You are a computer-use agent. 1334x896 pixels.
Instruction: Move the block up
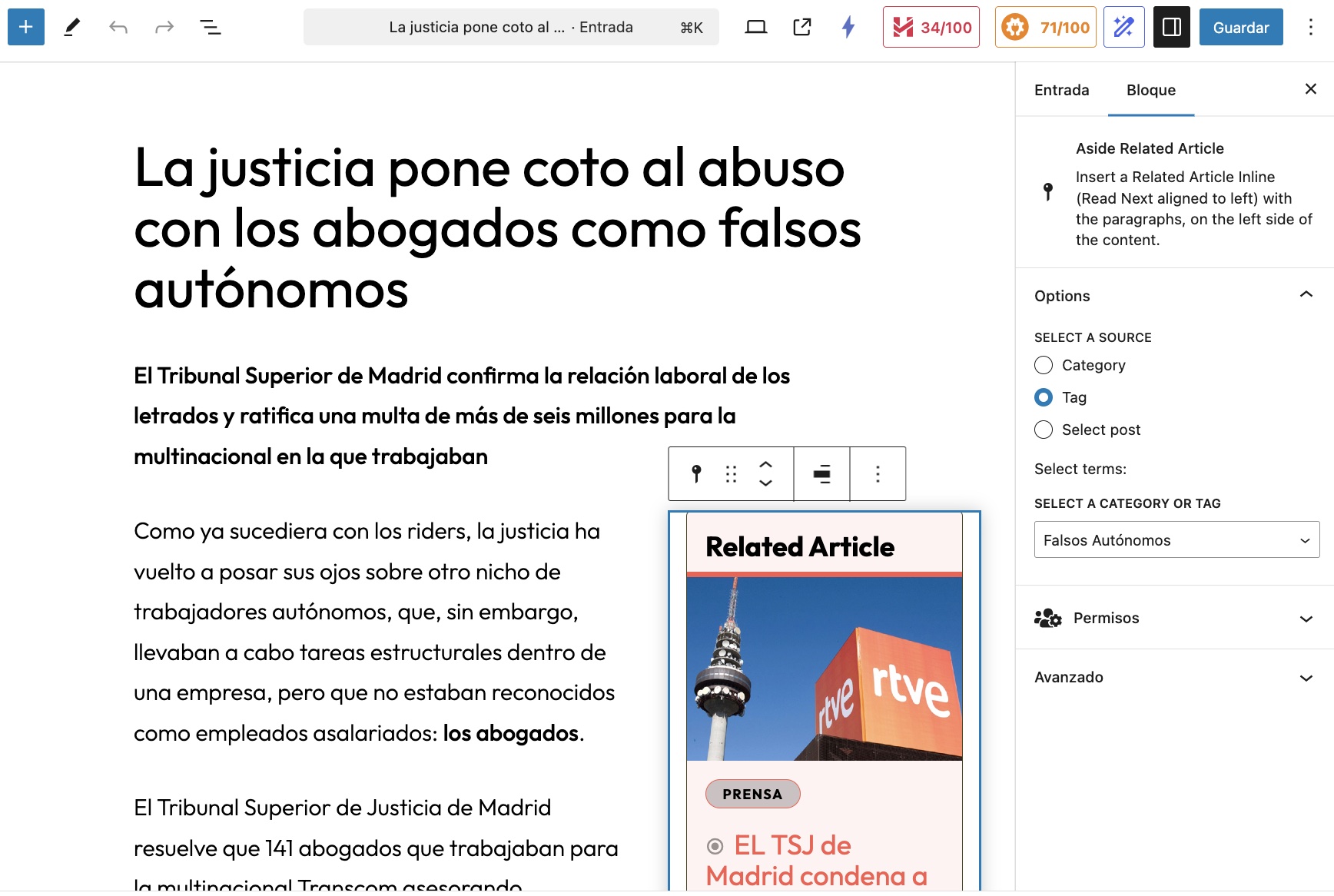point(765,464)
